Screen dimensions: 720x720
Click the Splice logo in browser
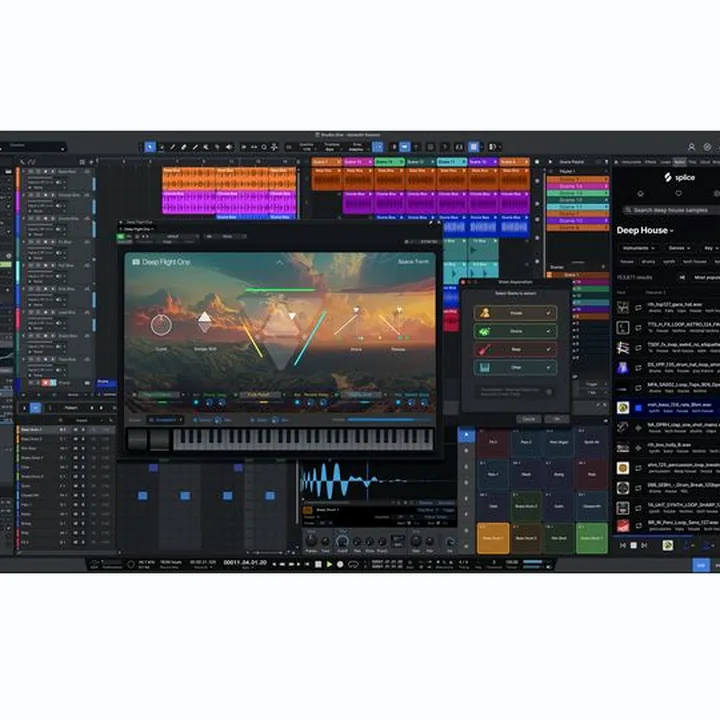coord(680,177)
